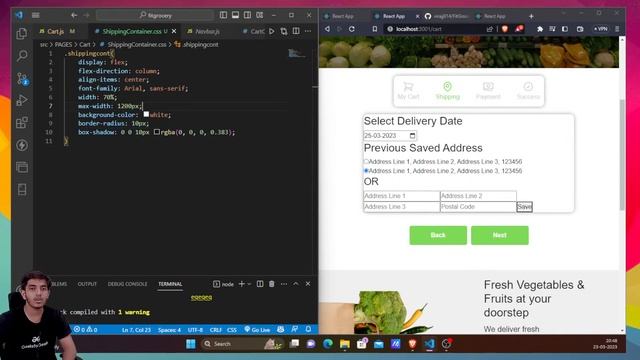The image size is (640, 360).
Task: Click the Payment step
Action: point(488,91)
